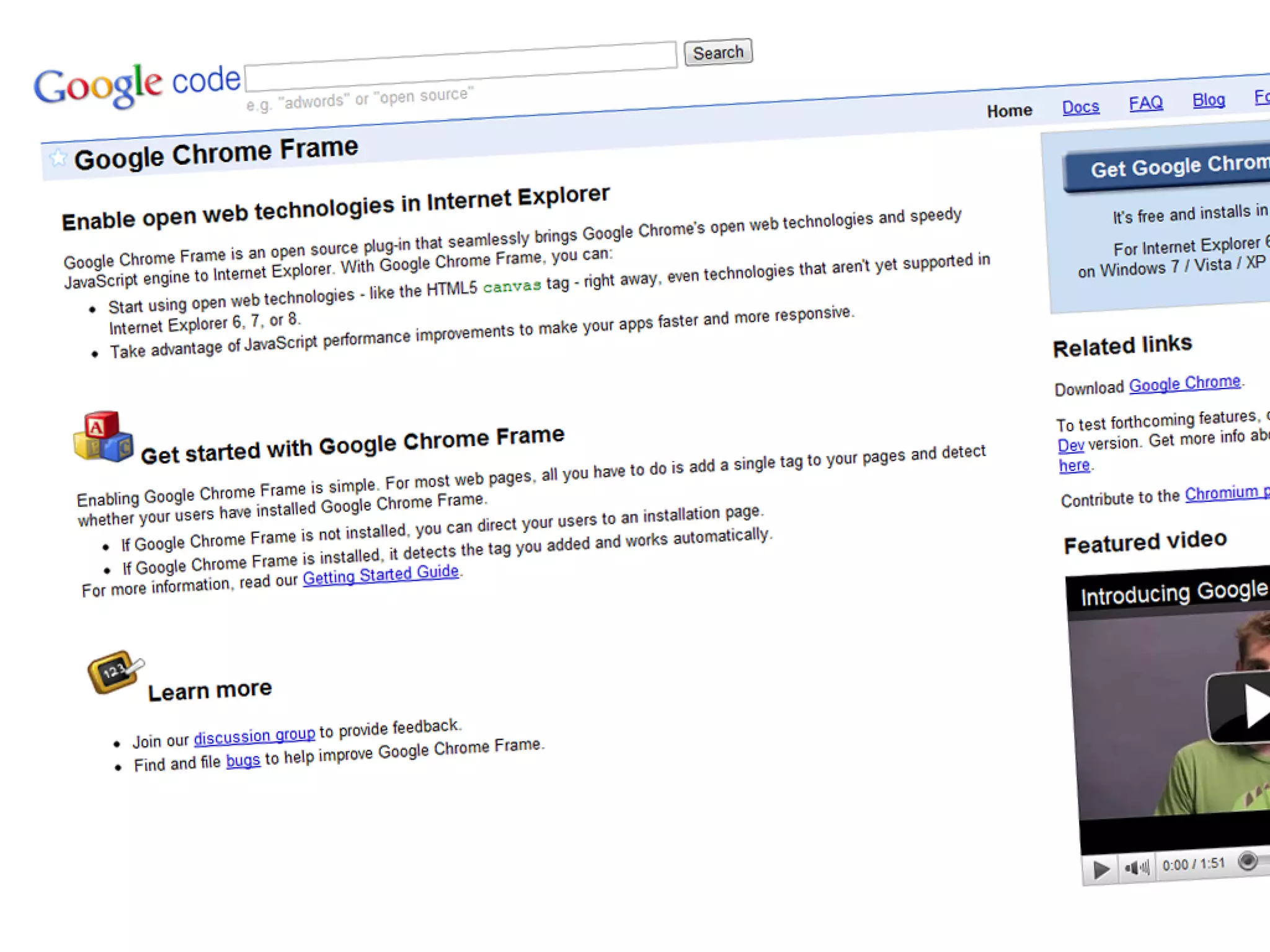1270x952 pixels.
Task: Mute the video with the speaker icon
Action: pos(1137,868)
